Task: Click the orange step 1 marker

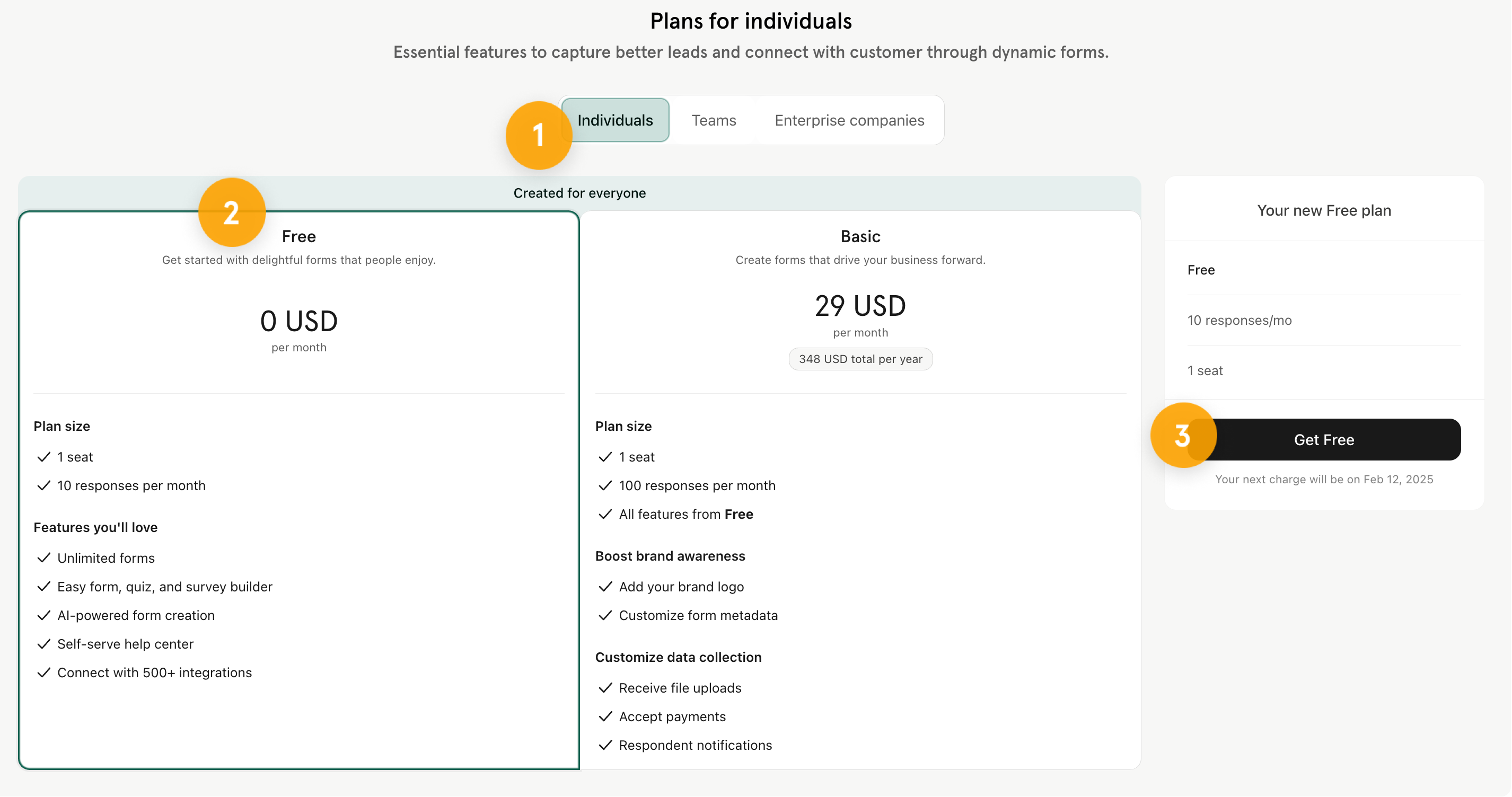Action: (x=538, y=136)
